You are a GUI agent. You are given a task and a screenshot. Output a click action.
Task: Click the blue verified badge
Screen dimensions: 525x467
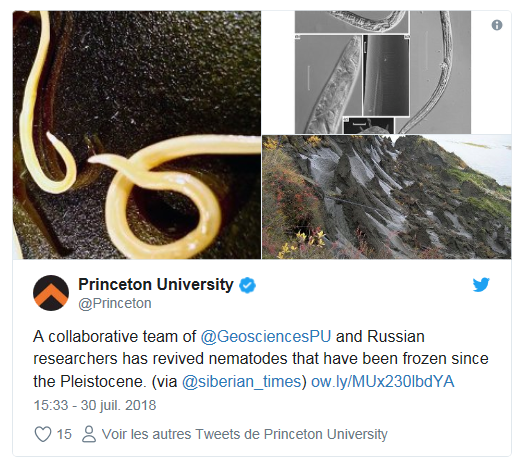(x=247, y=285)
